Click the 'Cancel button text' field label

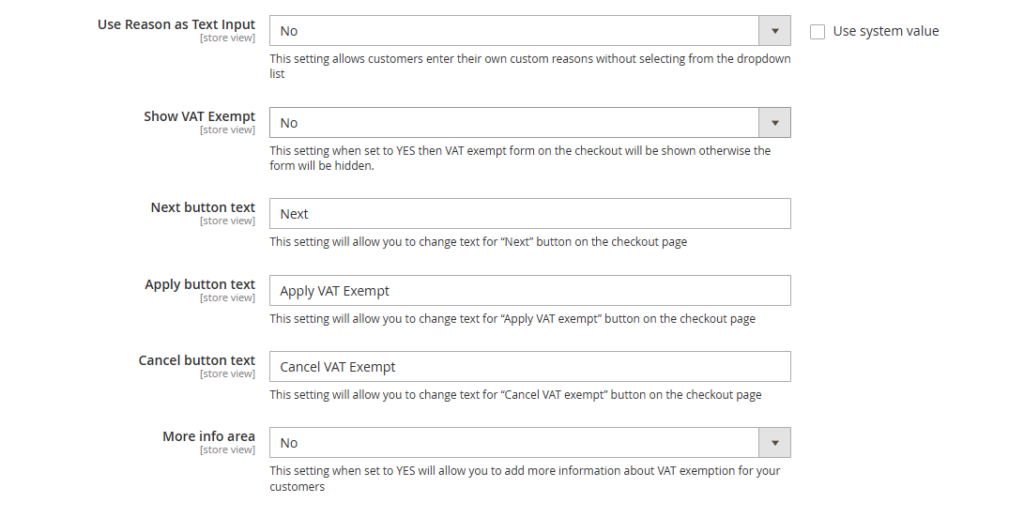[x=197, y=360]
